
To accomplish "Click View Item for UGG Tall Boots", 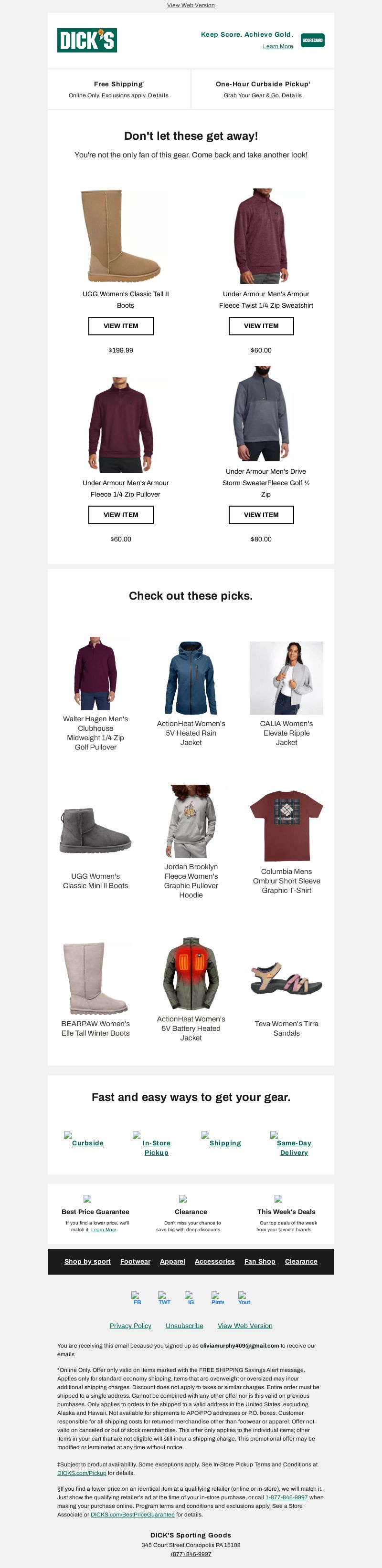I will (x=121, y=326).
